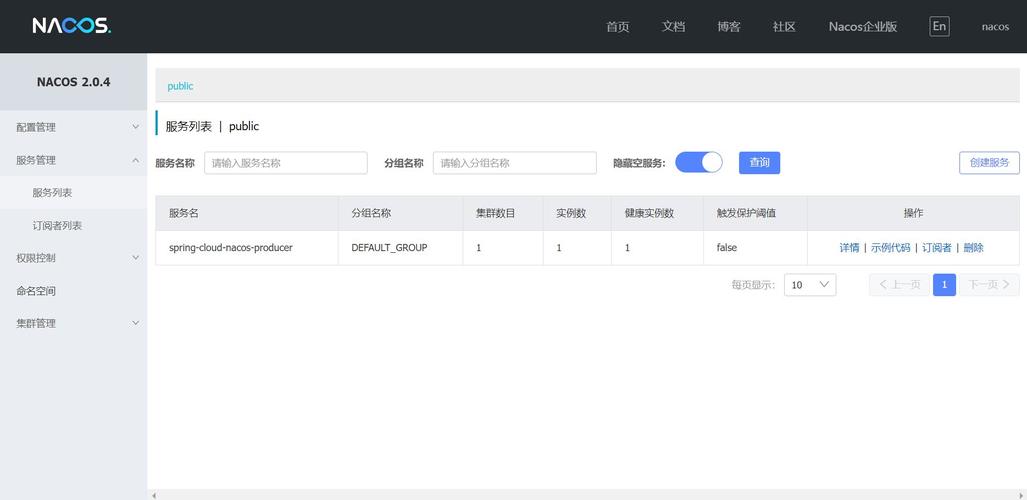This screenshot has height=500, width=1027.
Task: Click the 操作 column header
Action: coord(913,213)
